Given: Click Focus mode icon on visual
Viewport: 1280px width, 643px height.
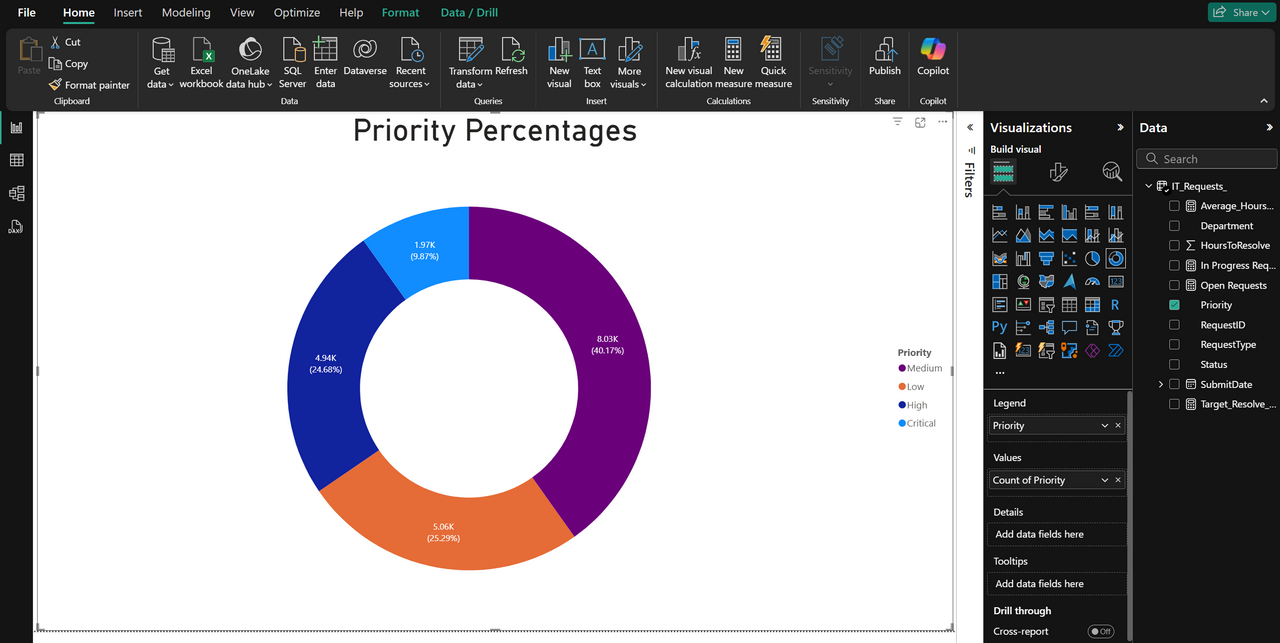Looking at the screenshot, I should (920, 122).
